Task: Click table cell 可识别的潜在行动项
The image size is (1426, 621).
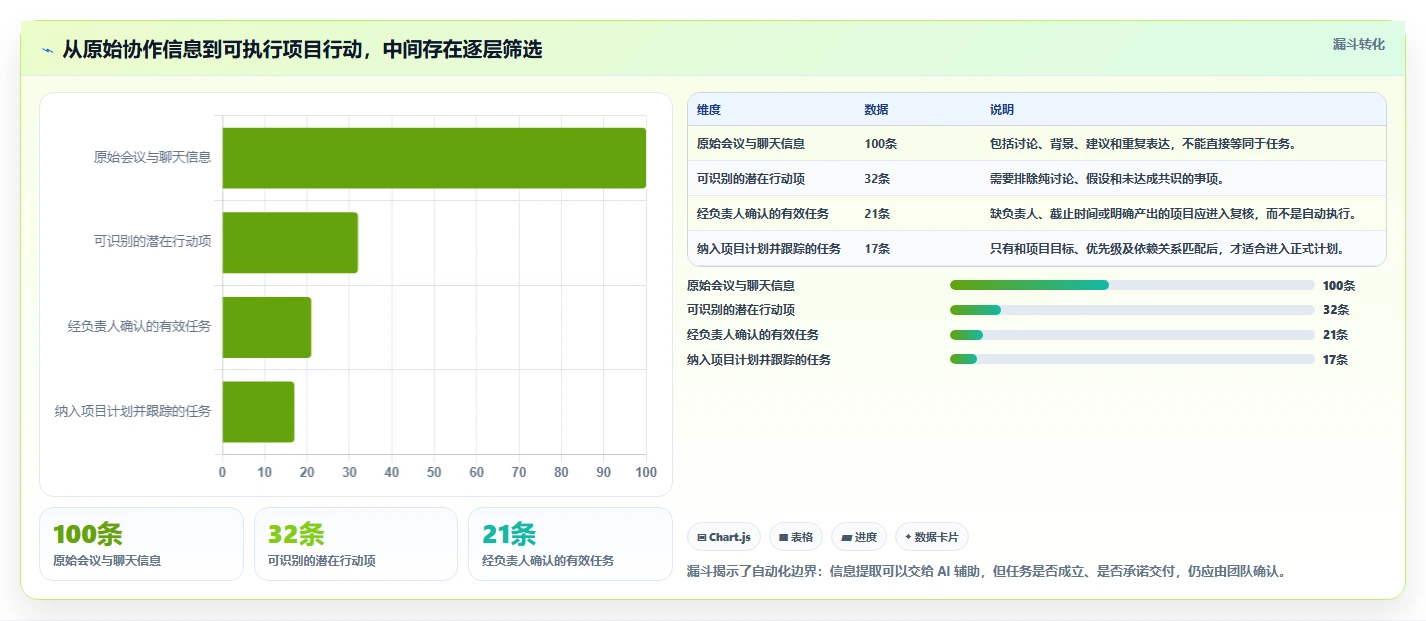Action: point(751,179)
